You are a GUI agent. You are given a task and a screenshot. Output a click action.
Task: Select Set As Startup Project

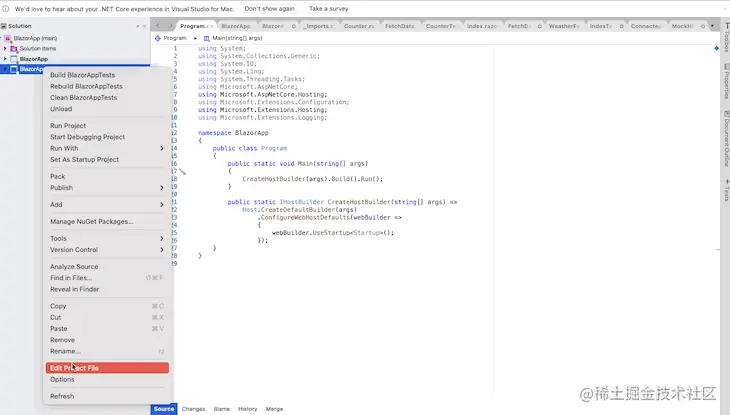click(107, 159)
